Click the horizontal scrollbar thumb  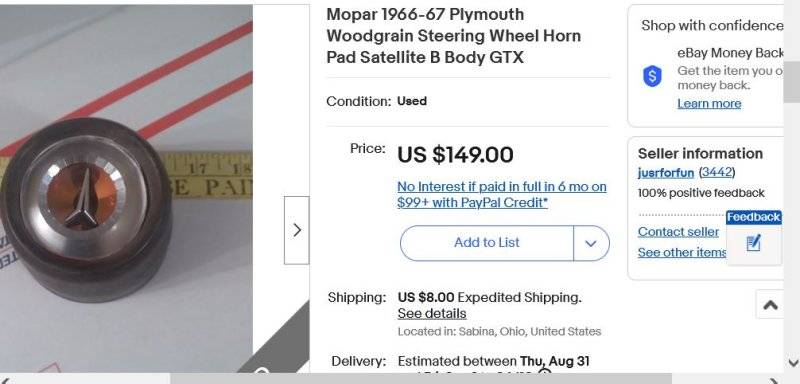[x=420, y=380]
